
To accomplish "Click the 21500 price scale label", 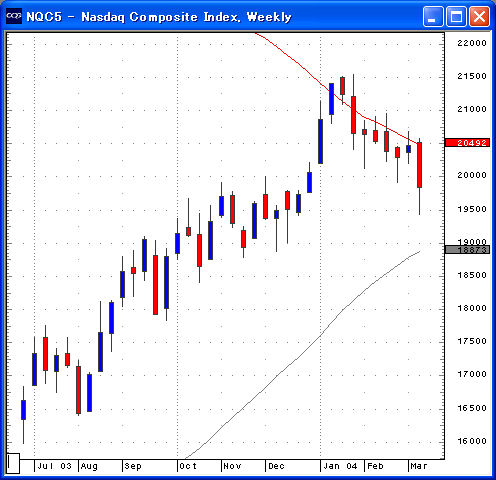I will (x=472, y=76).
